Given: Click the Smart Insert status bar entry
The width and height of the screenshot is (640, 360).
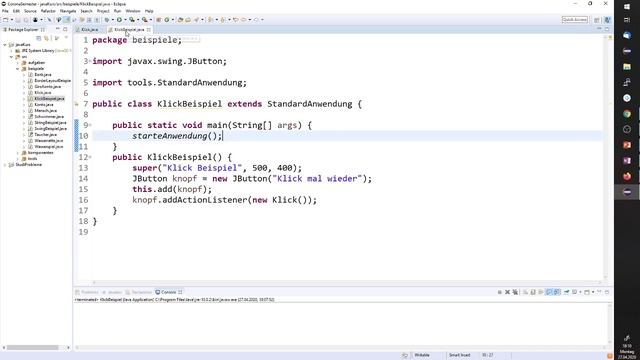Looking at the screenshot, I should (x=460, y=356).
